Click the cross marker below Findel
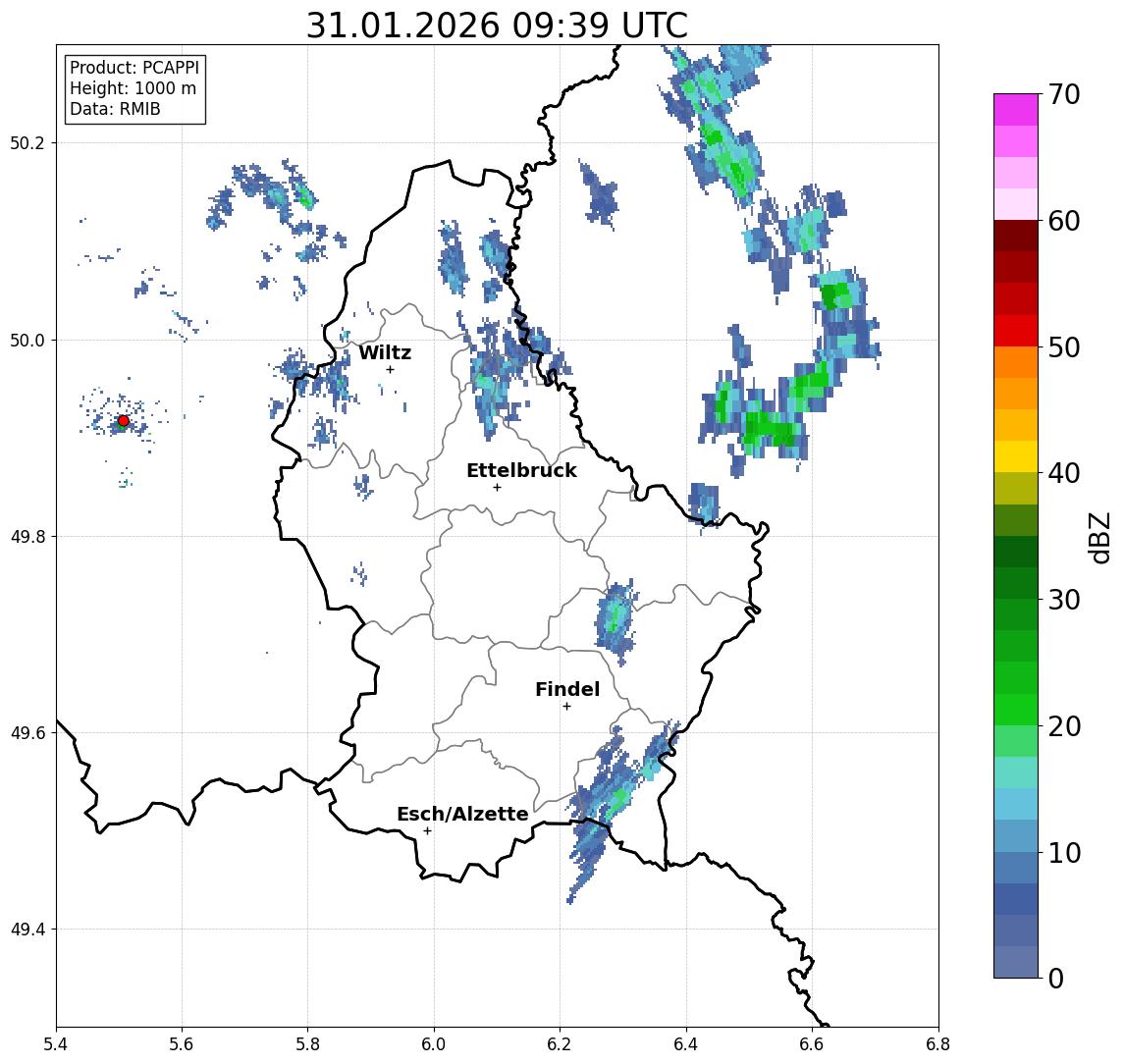 point(566,707)
